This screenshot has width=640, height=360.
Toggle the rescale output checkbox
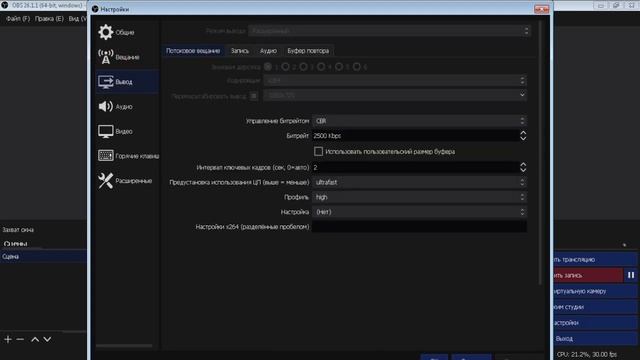pyautogui.click(x=253, y=96)
